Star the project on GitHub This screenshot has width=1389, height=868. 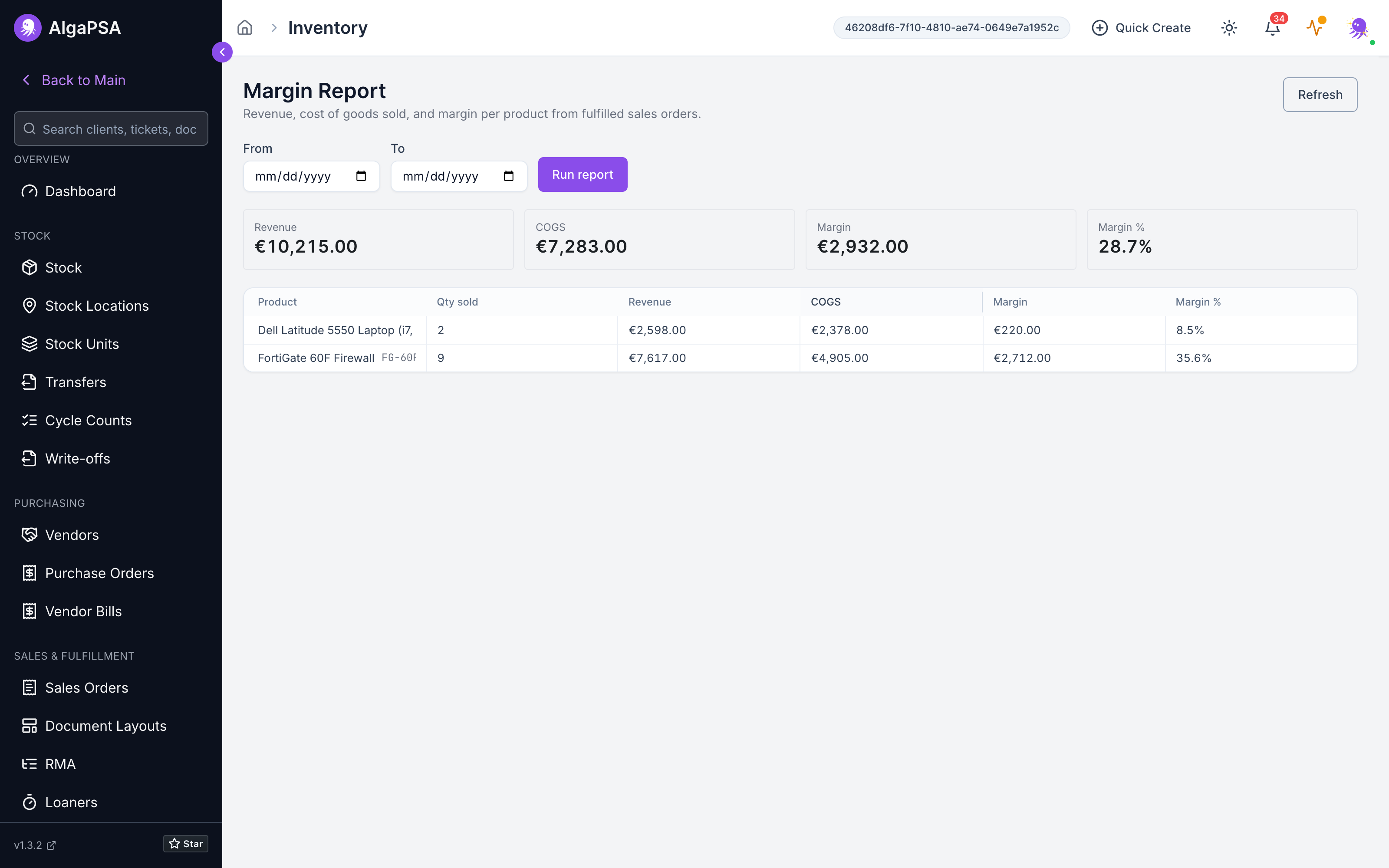tap(186, 844)
